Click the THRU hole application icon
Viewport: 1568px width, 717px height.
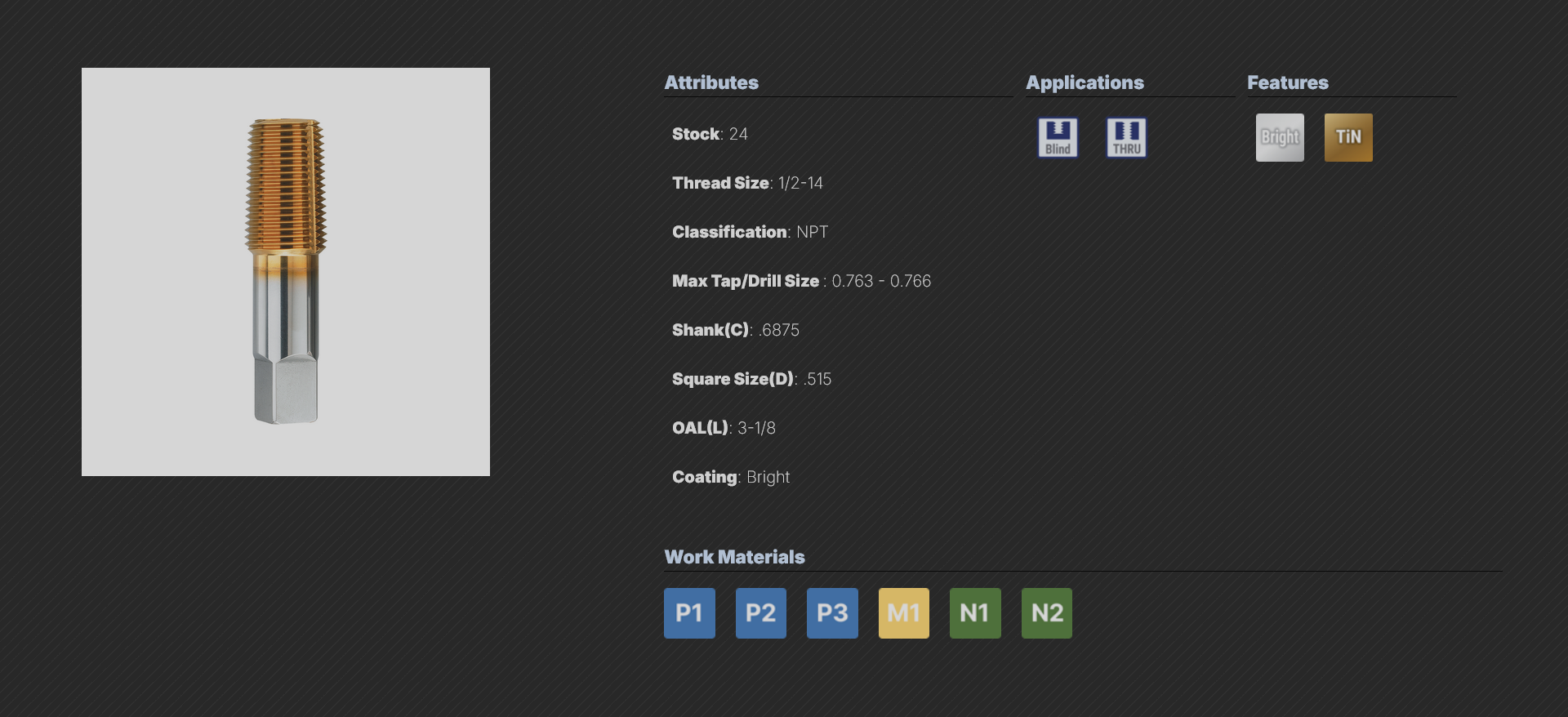[x=1126, y=137]
